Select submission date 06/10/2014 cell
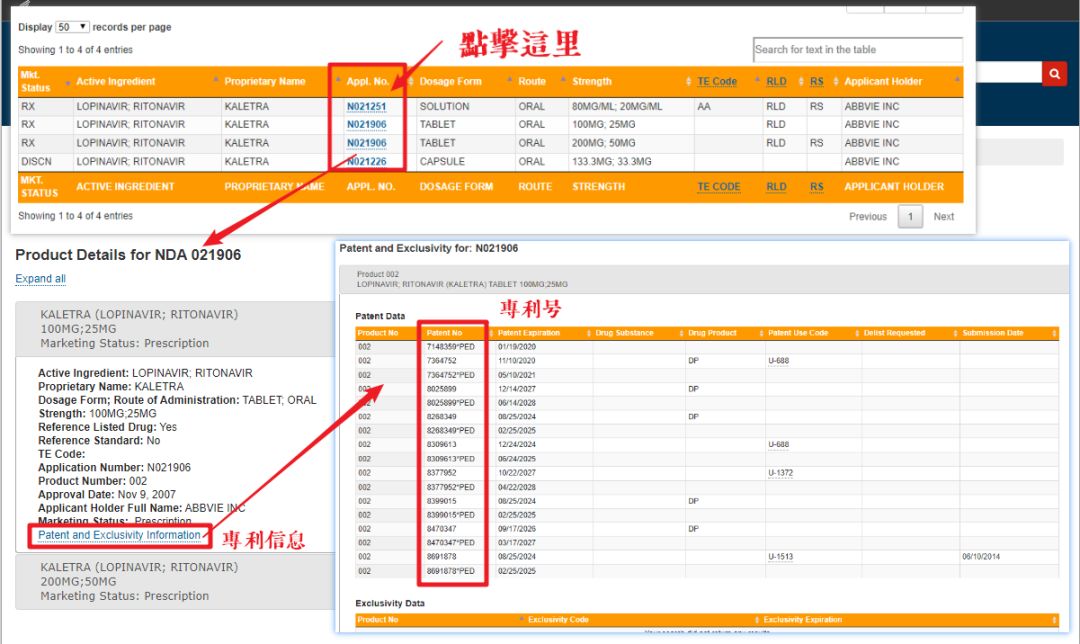Viewport: 1080px width, 644px height. (x=981, y=557)
